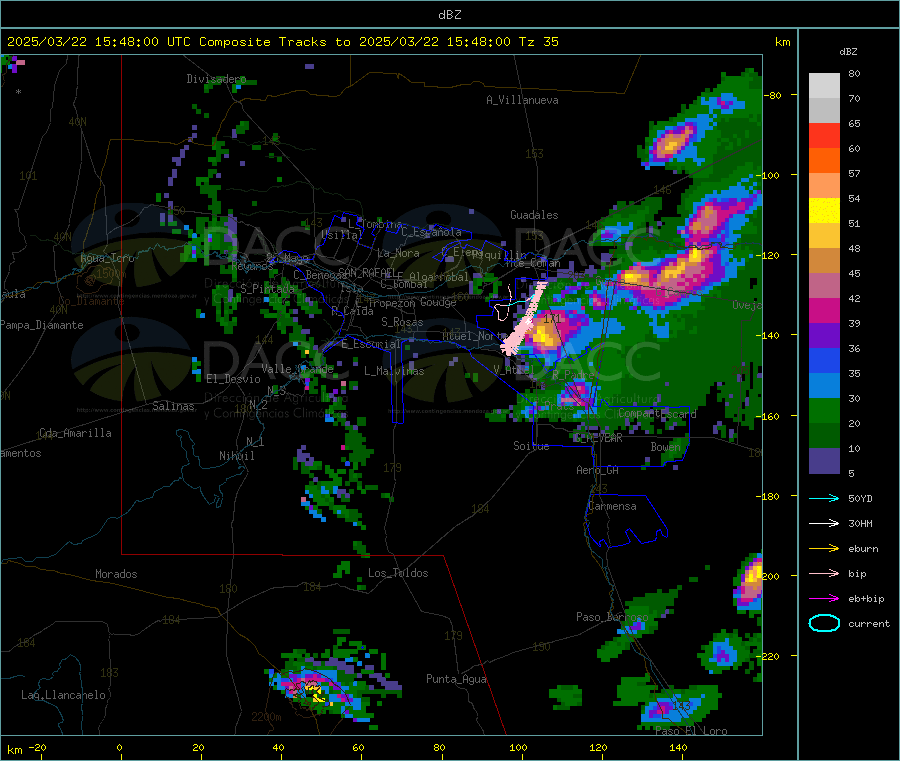
Task: Click the 'Carmensa' place label
Action: [612, 507]
